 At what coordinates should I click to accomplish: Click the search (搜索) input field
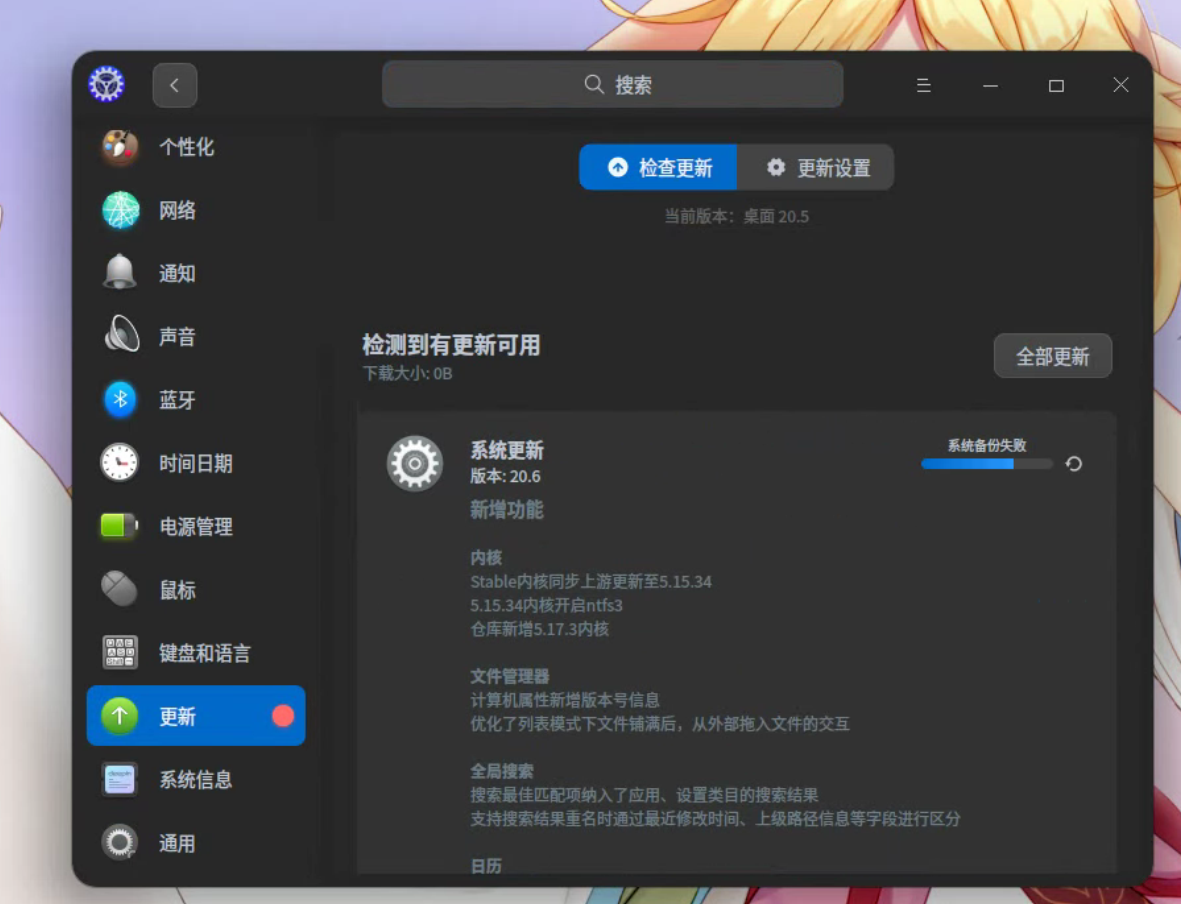coord(612,84)
